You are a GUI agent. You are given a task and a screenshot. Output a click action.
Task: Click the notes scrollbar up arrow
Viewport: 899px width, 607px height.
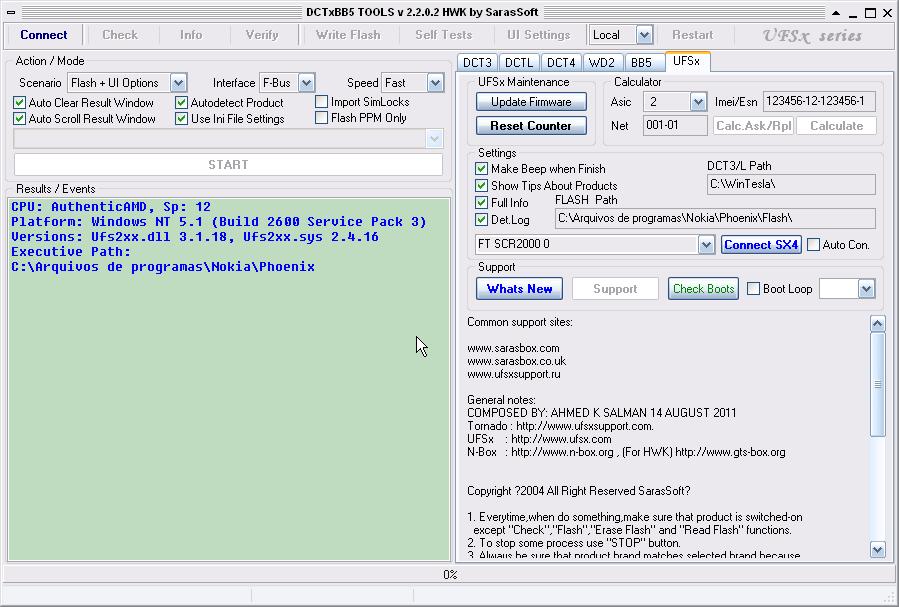point(877,324)
